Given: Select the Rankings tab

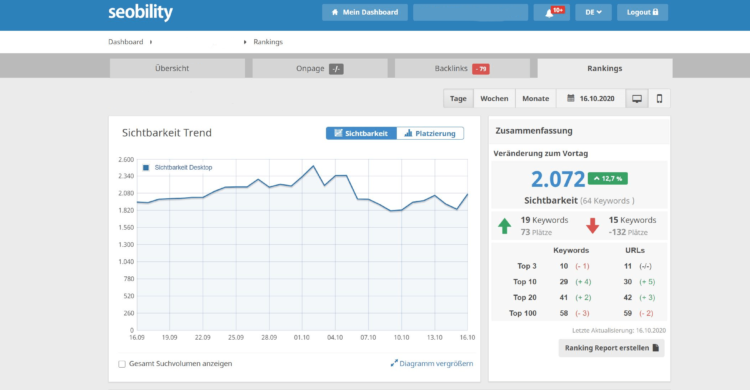Looking at the screenshot, I should click(605, 68).
